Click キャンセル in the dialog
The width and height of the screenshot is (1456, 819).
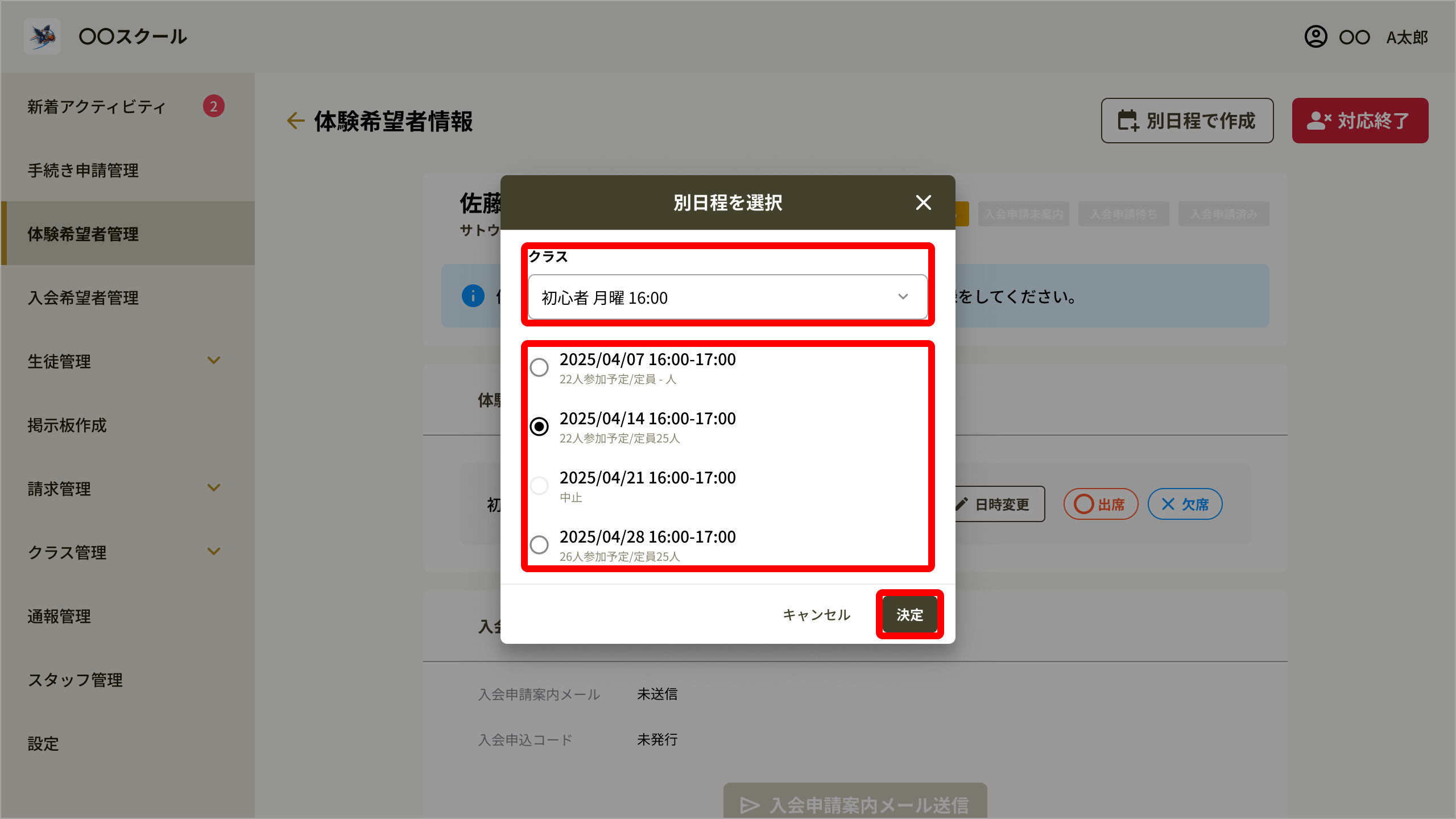816,615
